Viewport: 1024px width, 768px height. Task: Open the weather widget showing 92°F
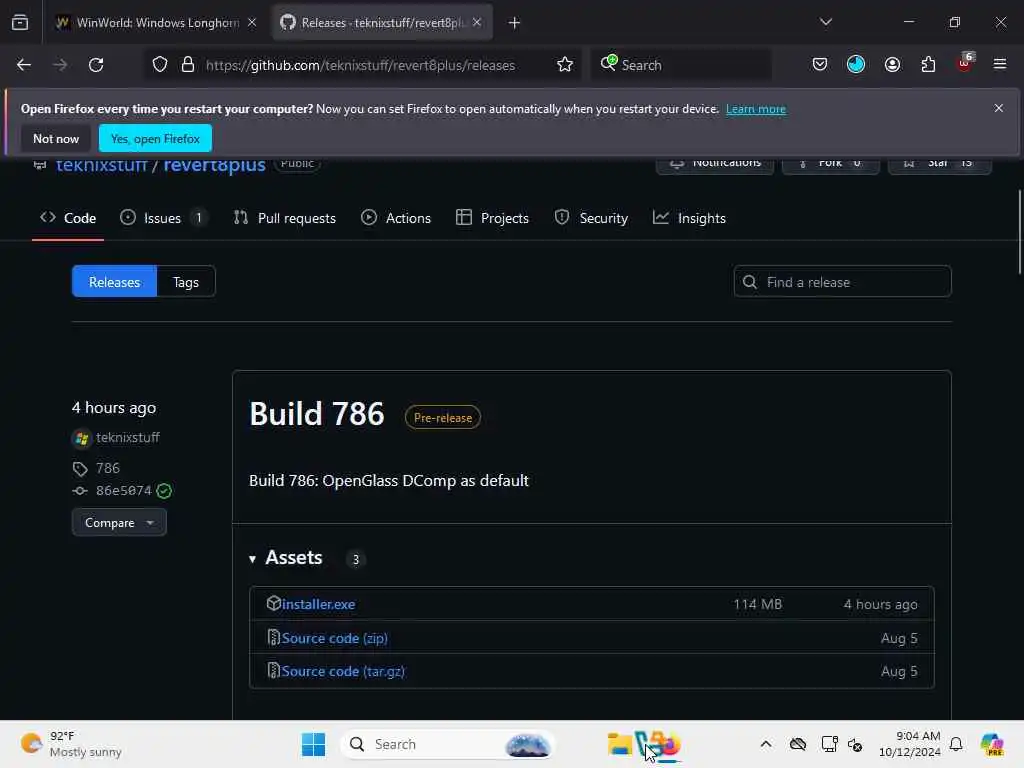[71, 744]
